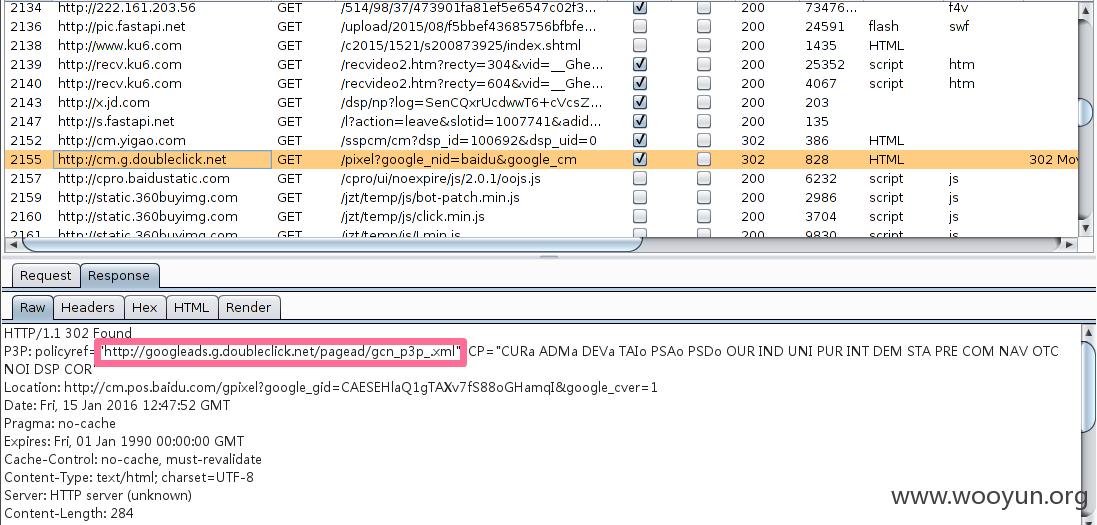Click the response pane's scroll up arrow
This screenshot has width=1097, height=525.
1087,331
